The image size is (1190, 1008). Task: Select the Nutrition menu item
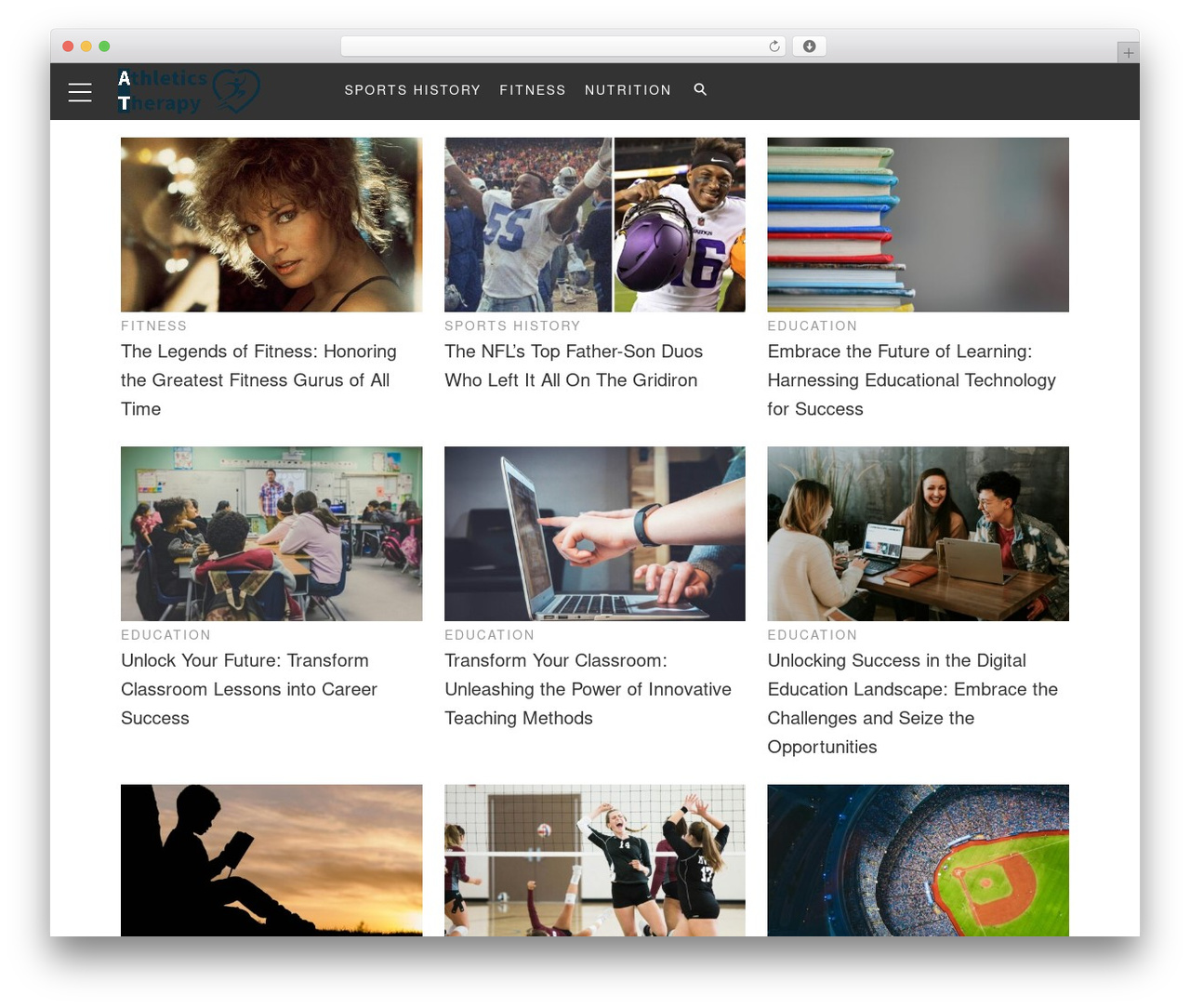[x=628, y=90]
